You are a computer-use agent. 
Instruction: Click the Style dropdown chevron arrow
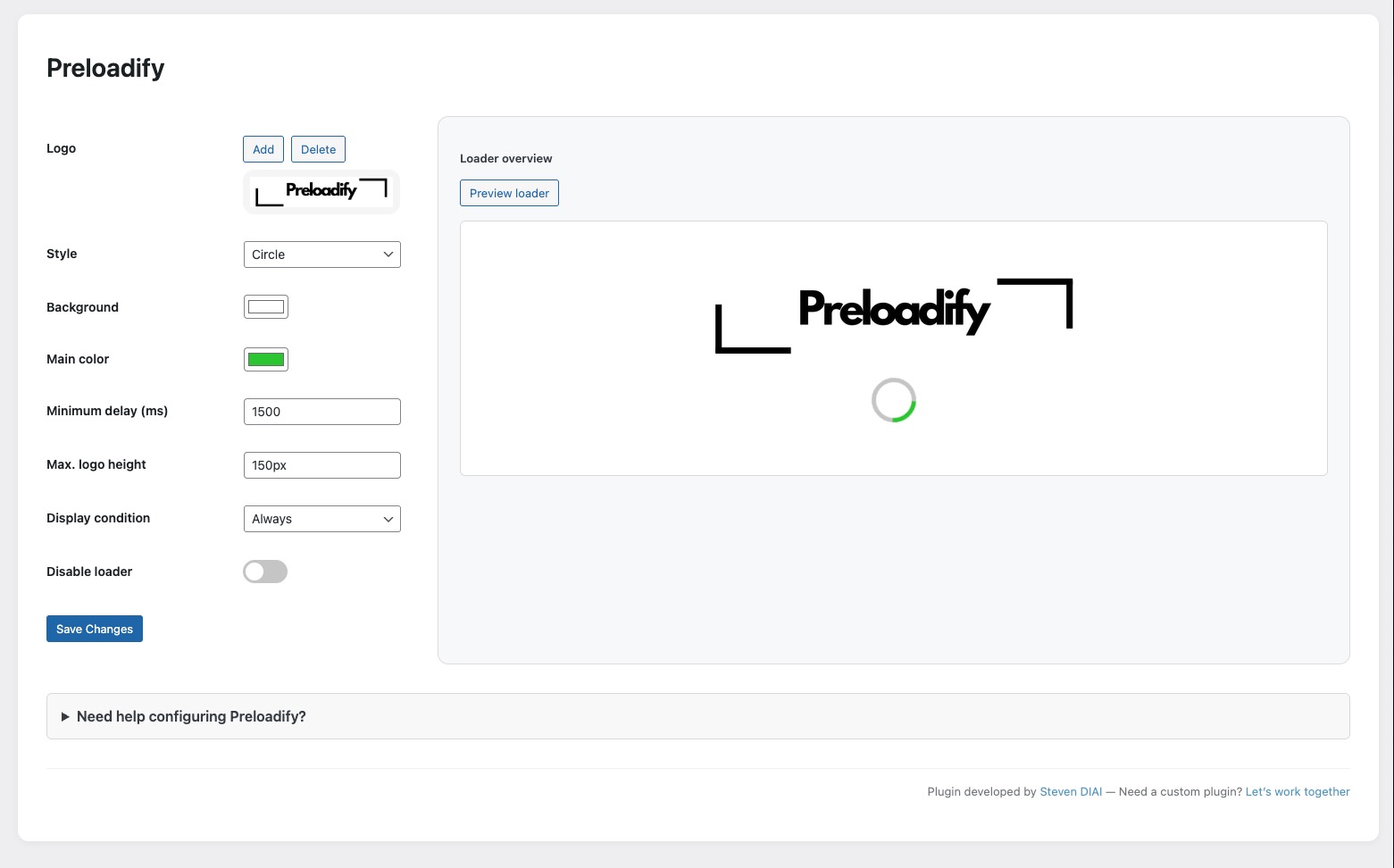point(388,255)
